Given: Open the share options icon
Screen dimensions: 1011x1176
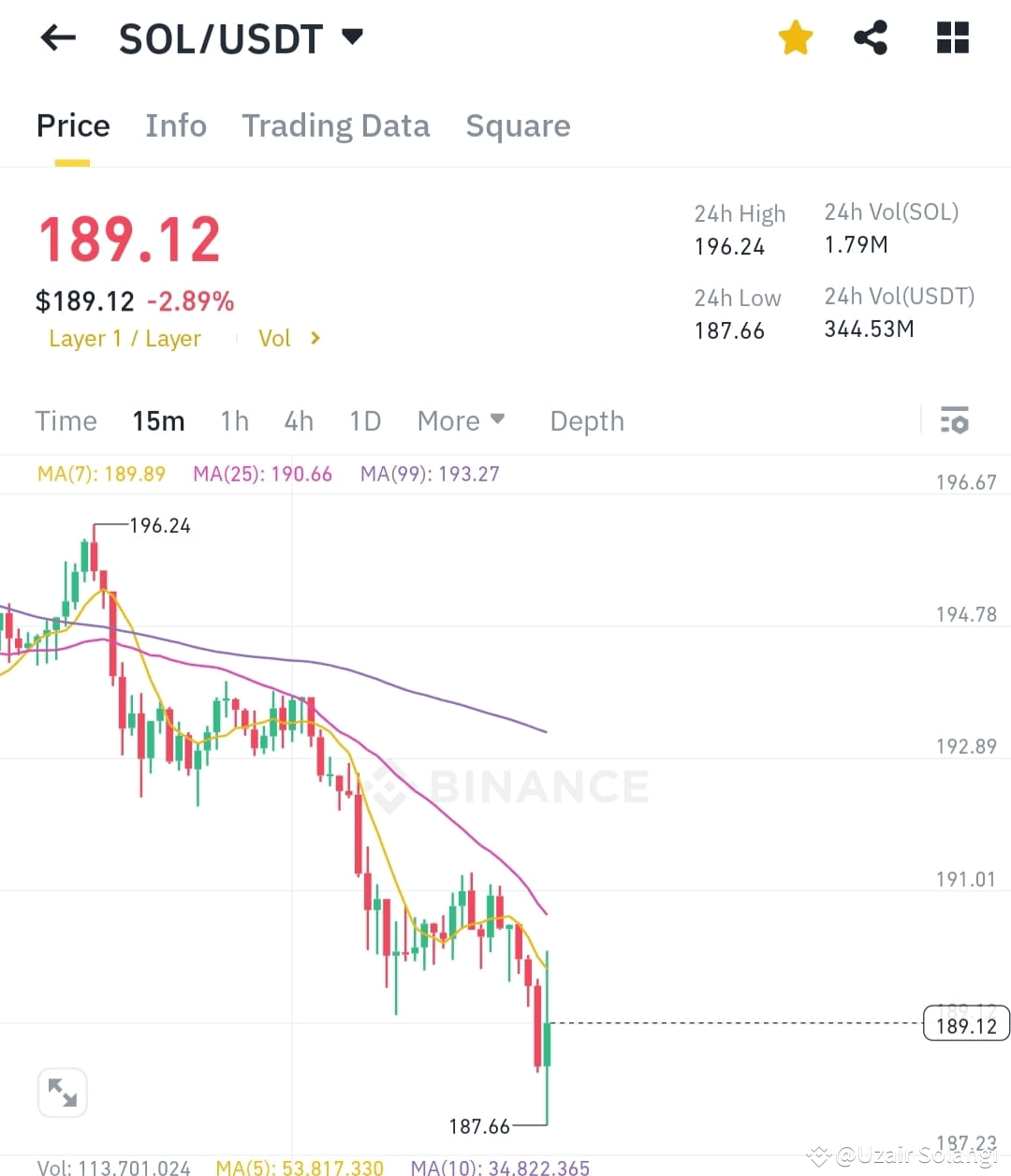Looking at the screenshot, I should pos(871,37).
